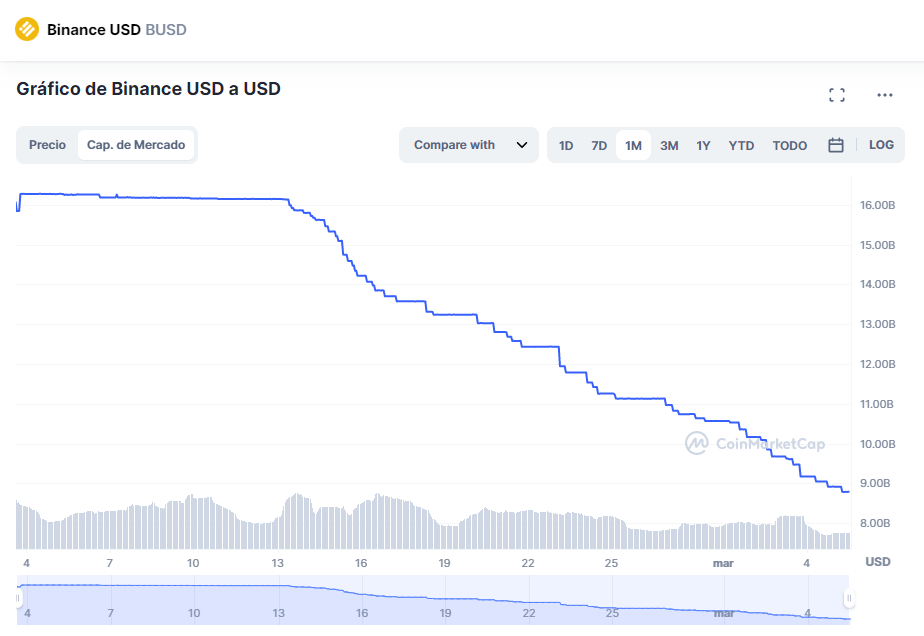This screenshot has height=636, width=924.
Task: Click the 16.00B axis label
Action: pos(877,205)
